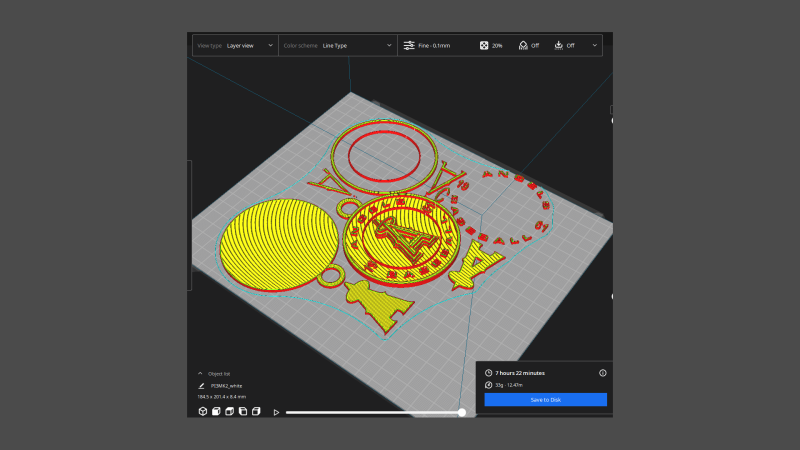
Task: Open the print settings sliders icon
Action: (409, 45)
